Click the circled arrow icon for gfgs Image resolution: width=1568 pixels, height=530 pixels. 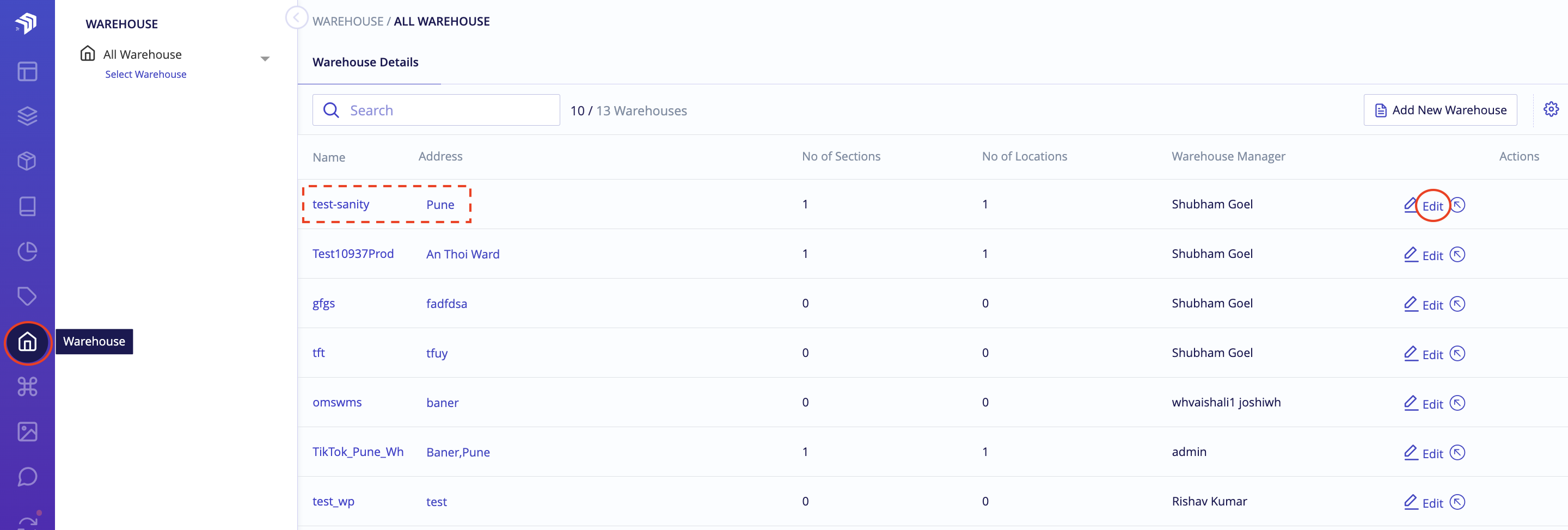coord(1457,304)
